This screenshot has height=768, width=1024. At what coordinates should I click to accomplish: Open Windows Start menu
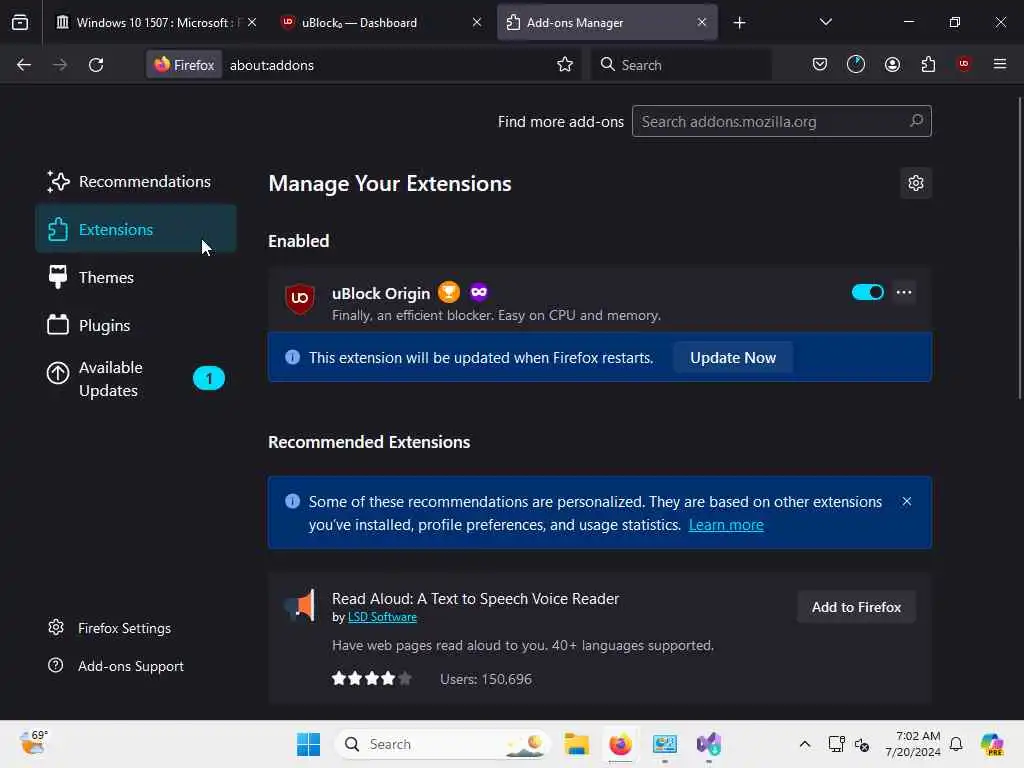[308, 744]
